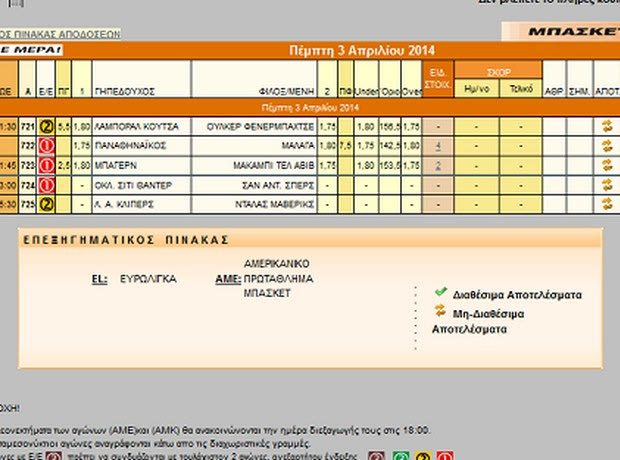Click home team ΟΚΛ. ΣΙΤΙ ΘΑΝΤΕΡ

pyautogui.click(x=133, y=185)
